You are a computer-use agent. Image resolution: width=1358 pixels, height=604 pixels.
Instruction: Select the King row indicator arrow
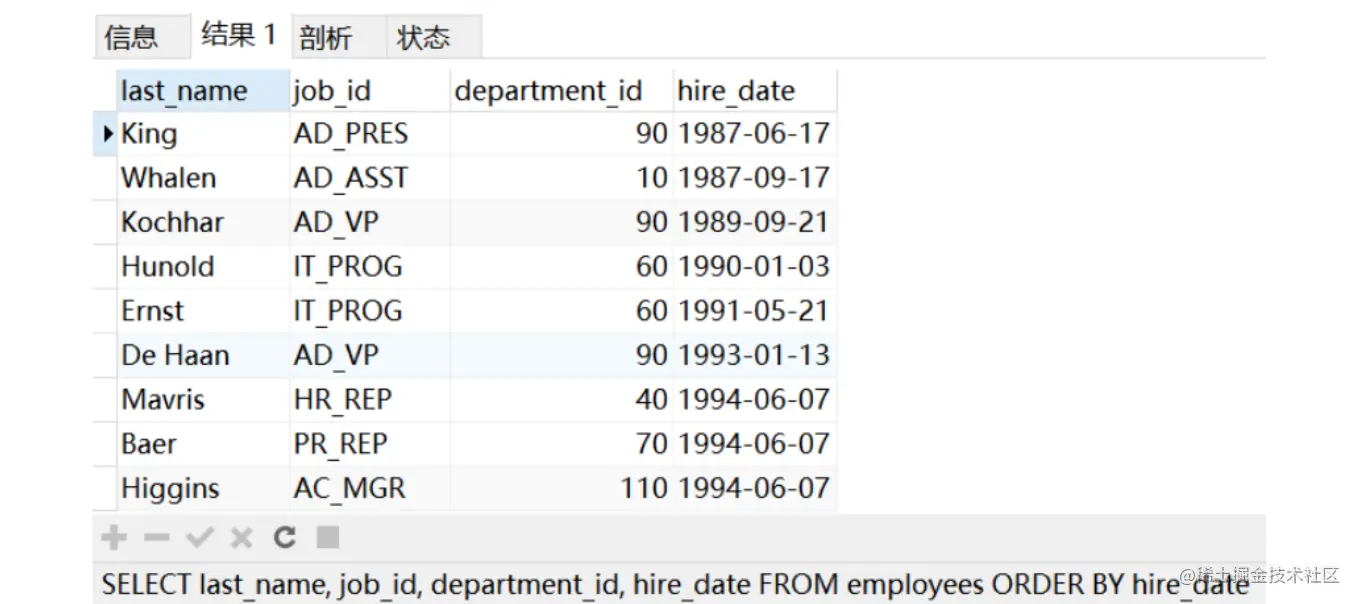point(108,134)
